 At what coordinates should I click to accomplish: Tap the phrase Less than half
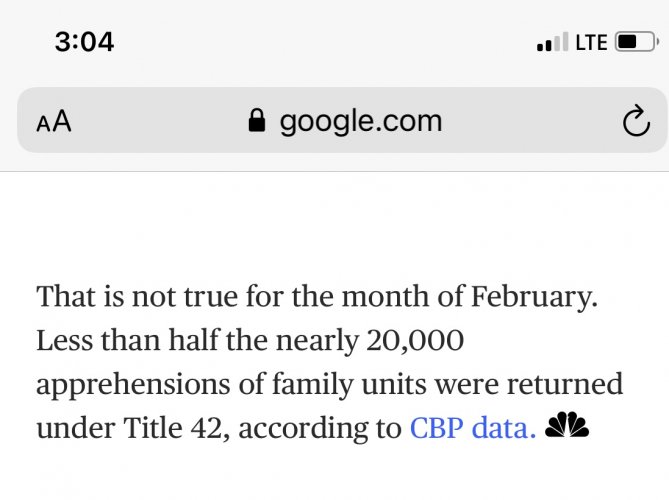128,340
